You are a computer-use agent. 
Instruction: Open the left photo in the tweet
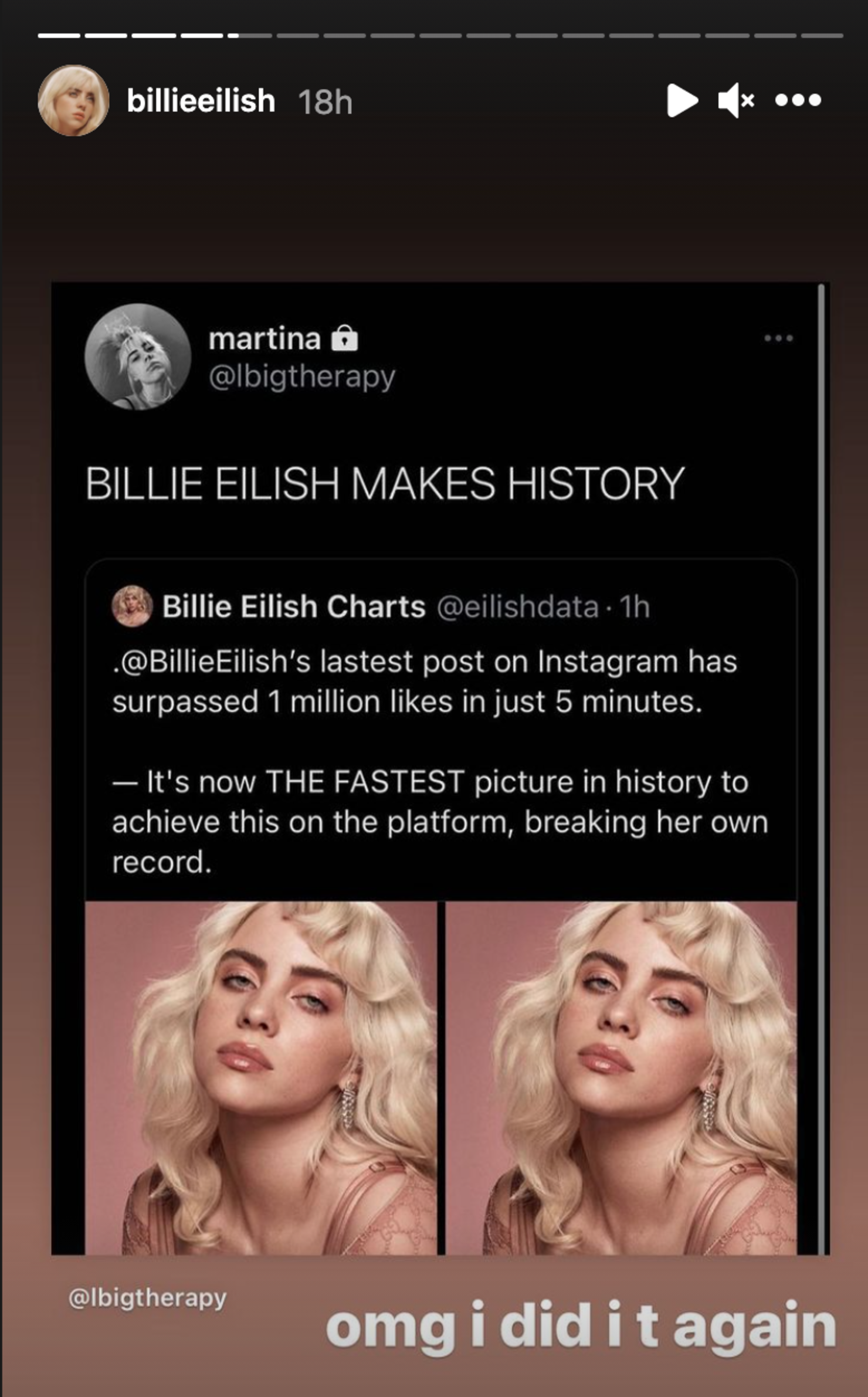click(261, 1079)
